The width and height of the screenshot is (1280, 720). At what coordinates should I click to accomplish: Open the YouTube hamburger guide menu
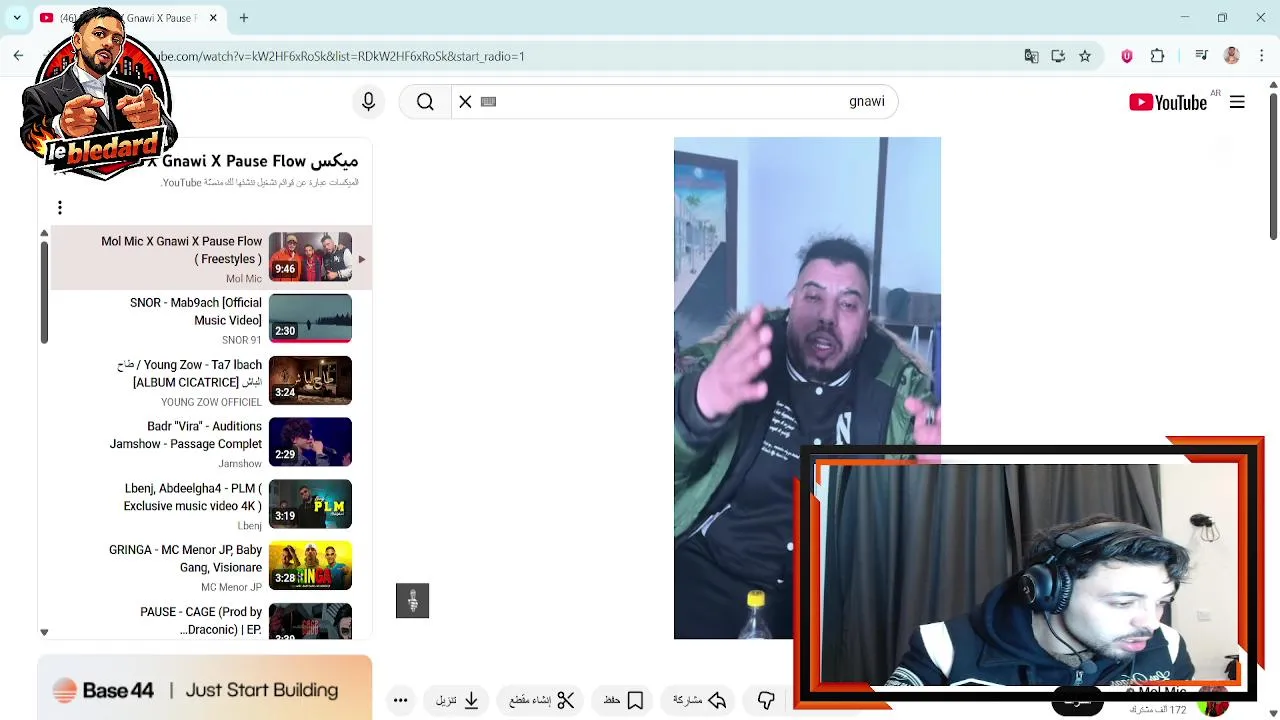pos(1237,101)
